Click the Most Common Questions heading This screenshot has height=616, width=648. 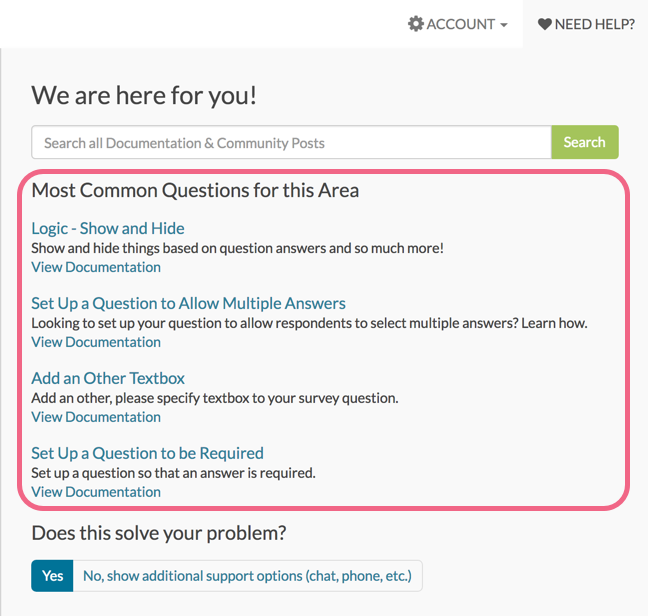pos(195,190)
